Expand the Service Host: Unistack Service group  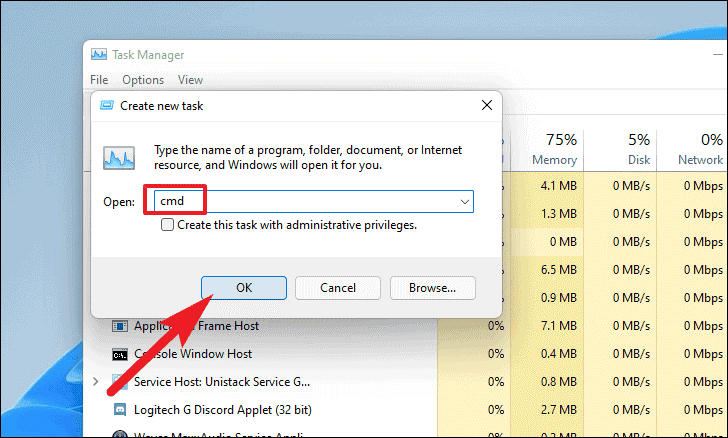95,382
